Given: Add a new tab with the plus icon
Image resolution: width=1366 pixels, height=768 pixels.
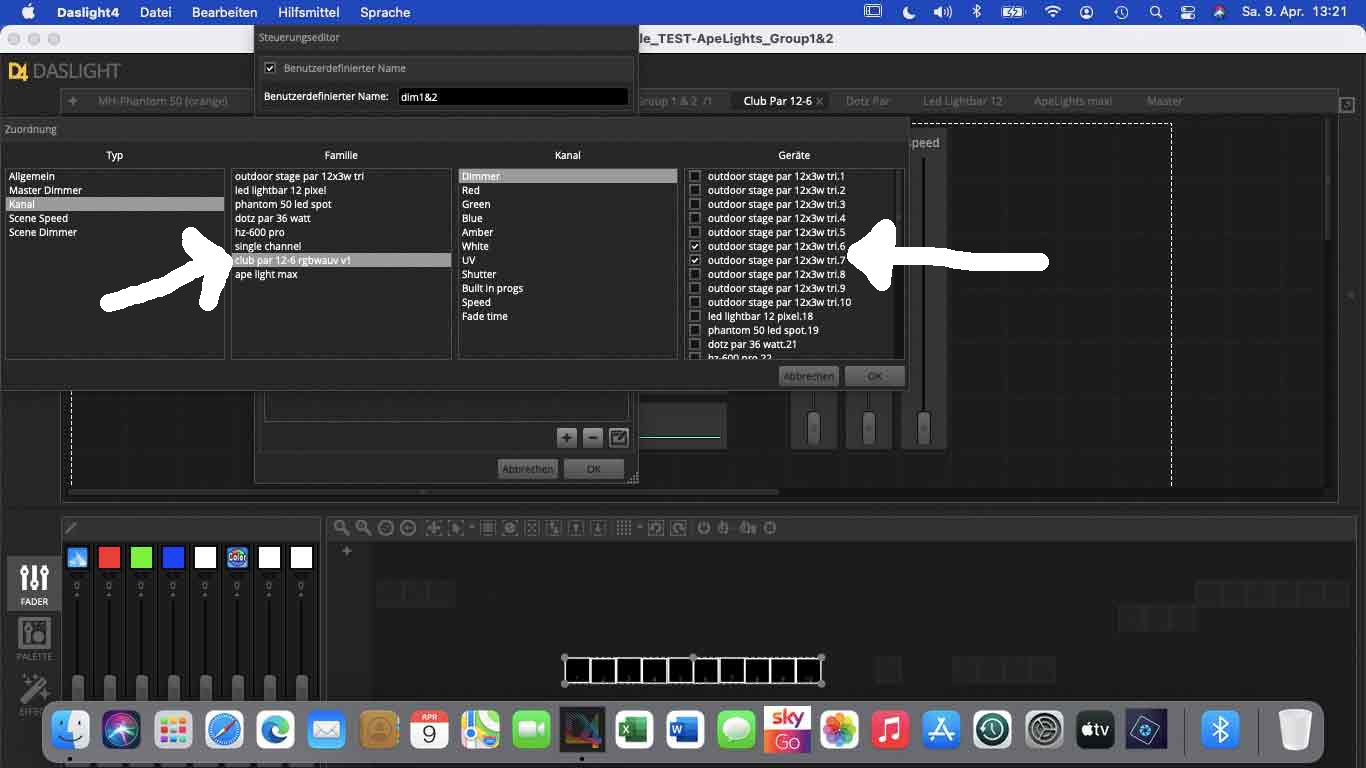Looking at the screenshot, I should pyautogui.click(x=73, y=101).
